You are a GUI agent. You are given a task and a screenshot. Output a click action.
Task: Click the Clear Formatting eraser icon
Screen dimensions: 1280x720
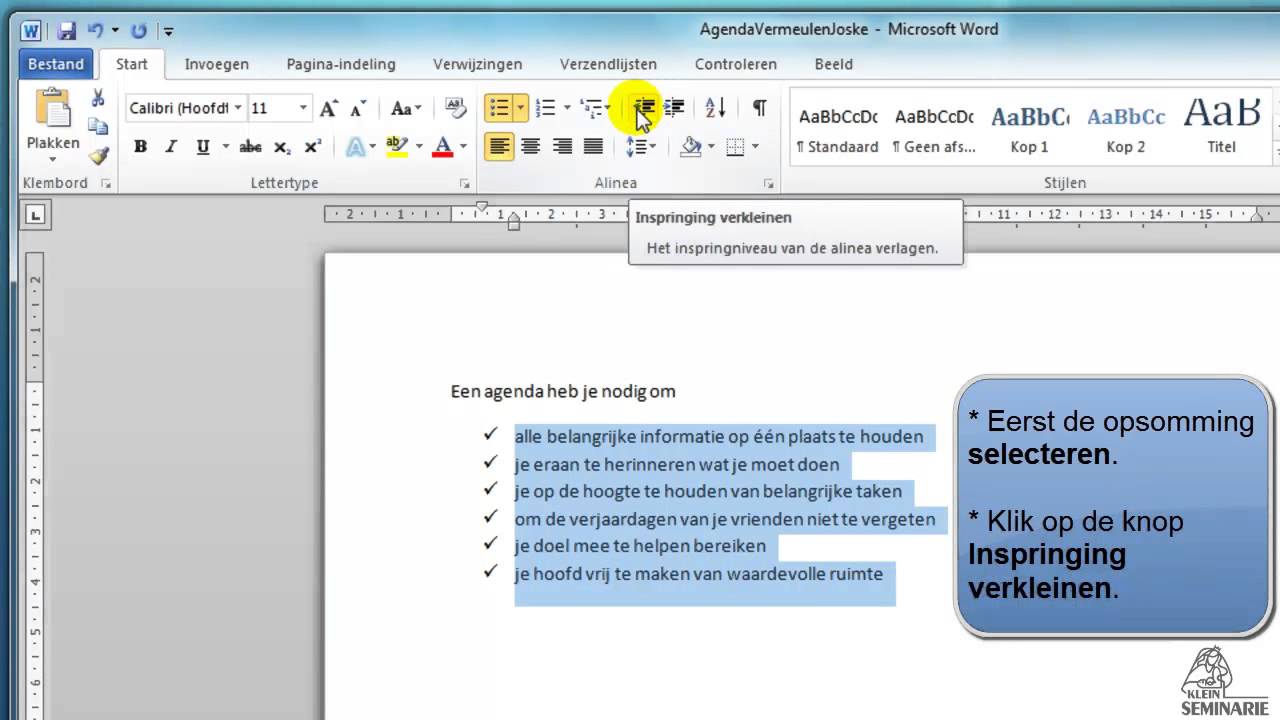455,108
